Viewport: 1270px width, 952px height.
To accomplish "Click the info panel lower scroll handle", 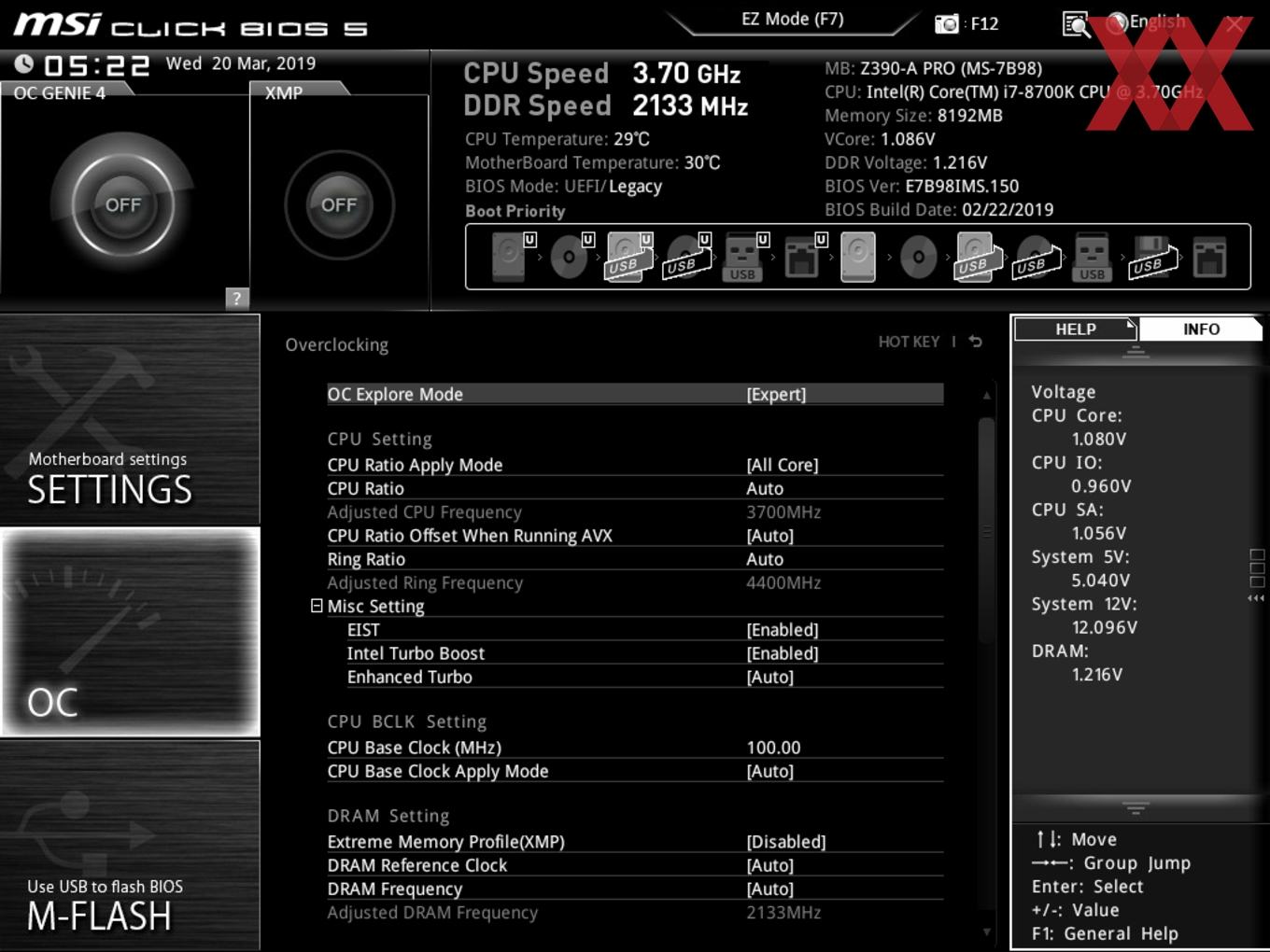I will (1136, 808).
